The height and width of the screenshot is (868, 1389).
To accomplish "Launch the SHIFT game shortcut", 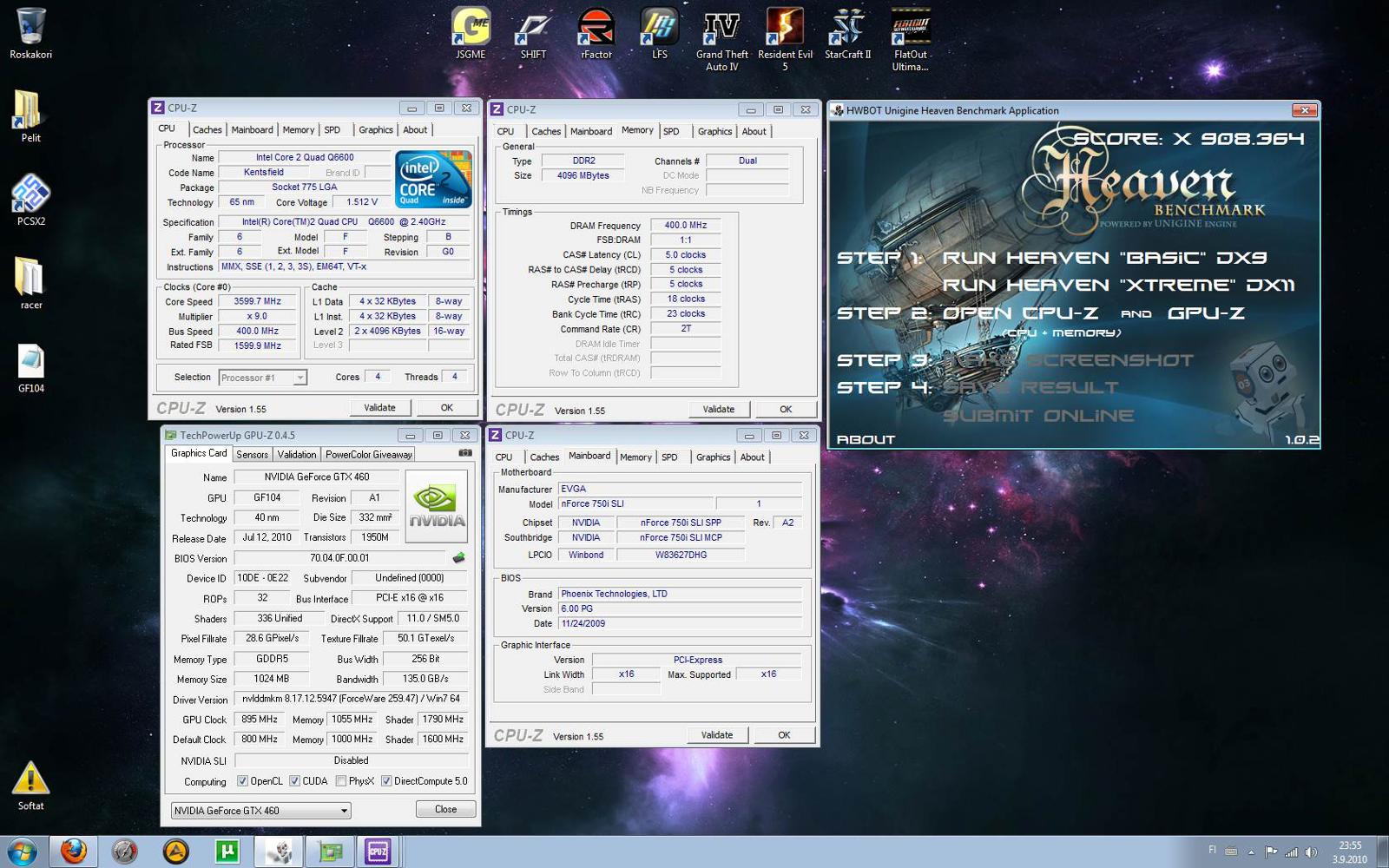I will tap(533, 33).
